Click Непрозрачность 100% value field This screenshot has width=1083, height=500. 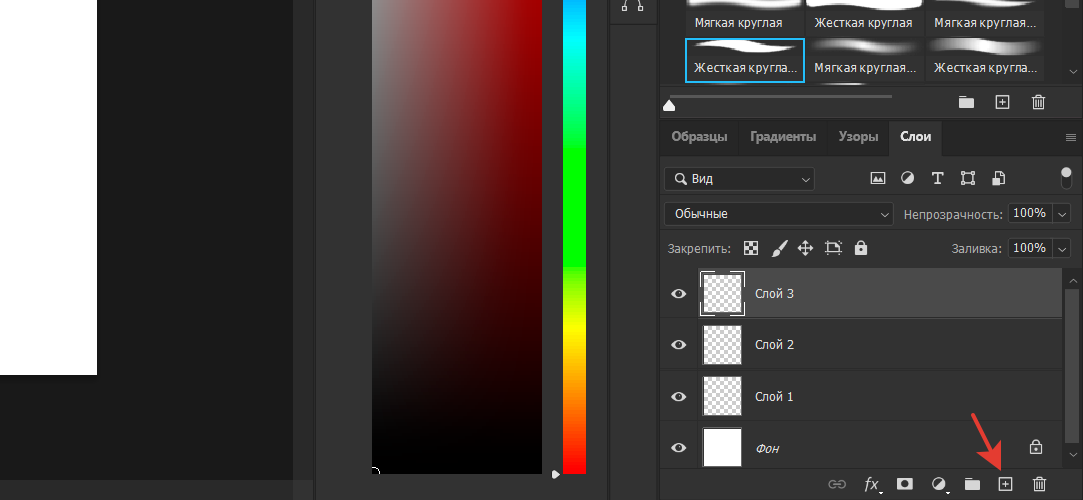click(x=1030, y=213)
